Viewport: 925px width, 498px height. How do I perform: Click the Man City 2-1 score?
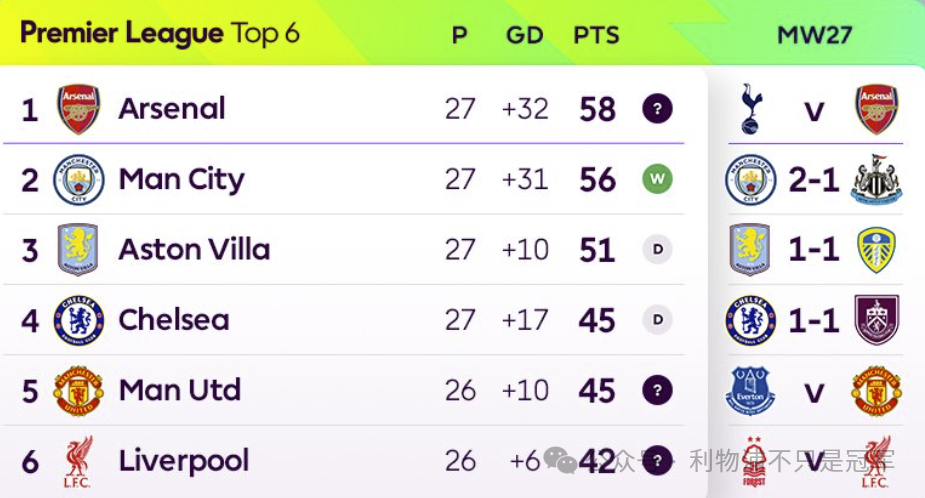[x=813, y=180]
